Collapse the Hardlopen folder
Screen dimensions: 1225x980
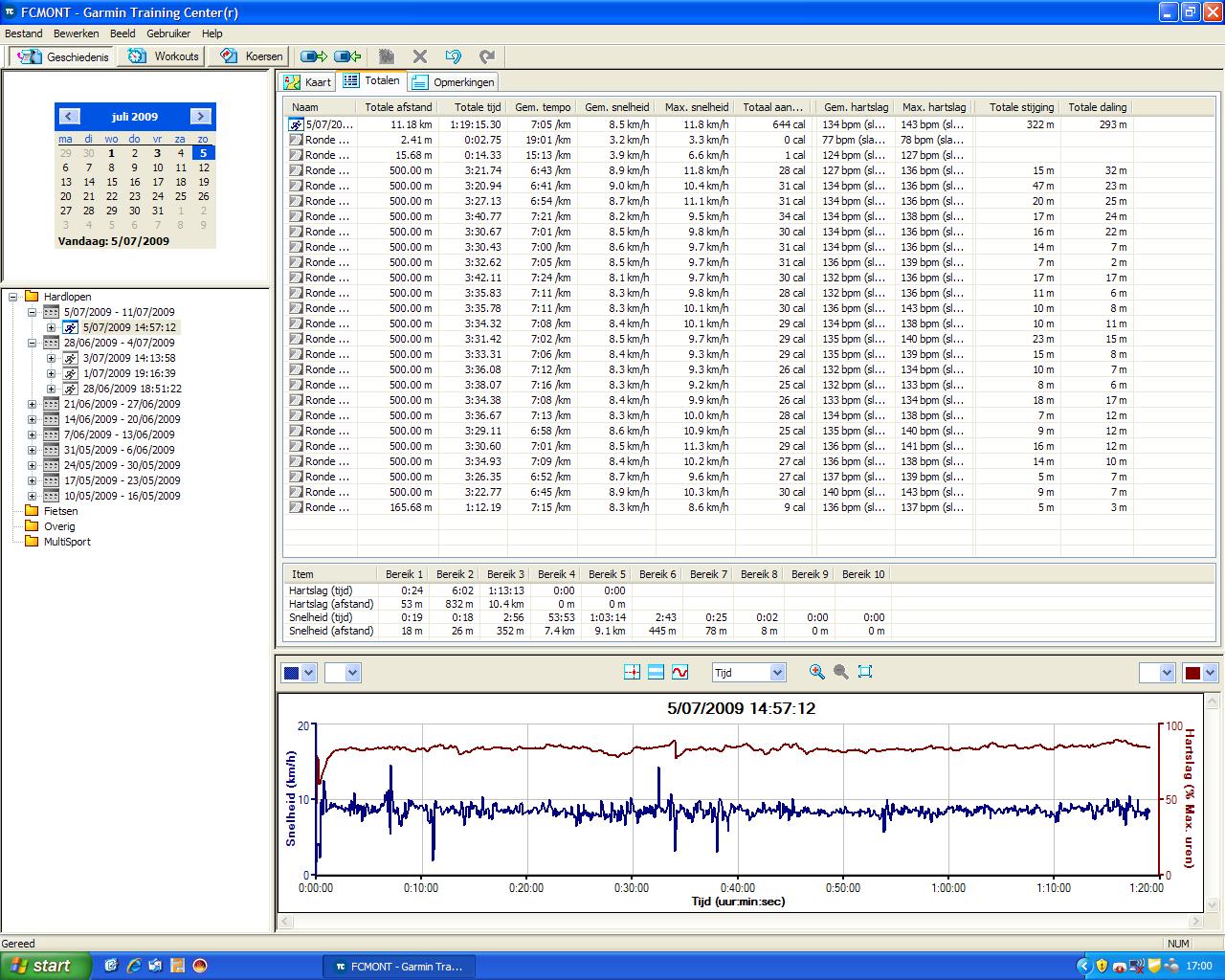pyautogui.click(x=13, y=297)
